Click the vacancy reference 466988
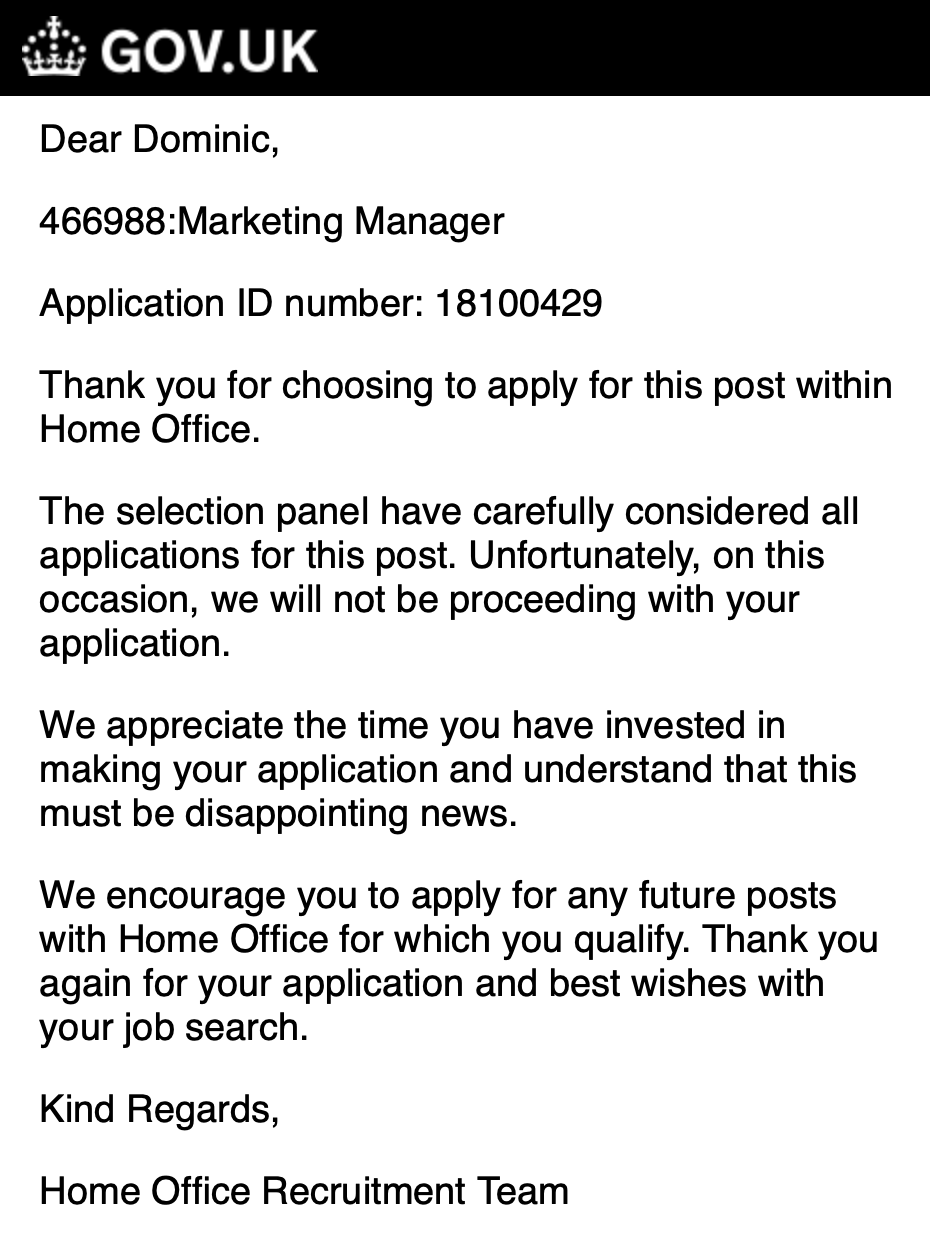The image size is (930, 1246). click(x=102, y=220)
